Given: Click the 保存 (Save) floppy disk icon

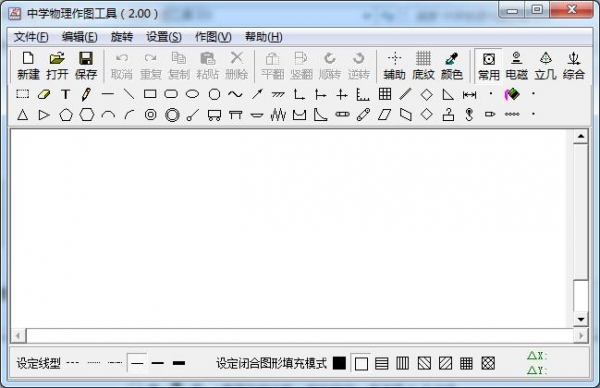Looking at the screenshot, I should (86, 59).
